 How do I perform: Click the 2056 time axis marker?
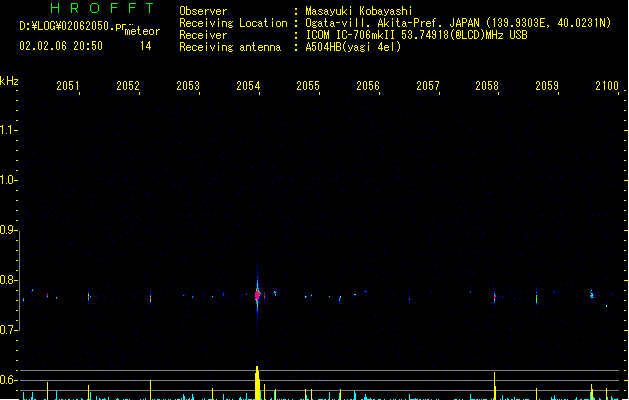(368, 86)
